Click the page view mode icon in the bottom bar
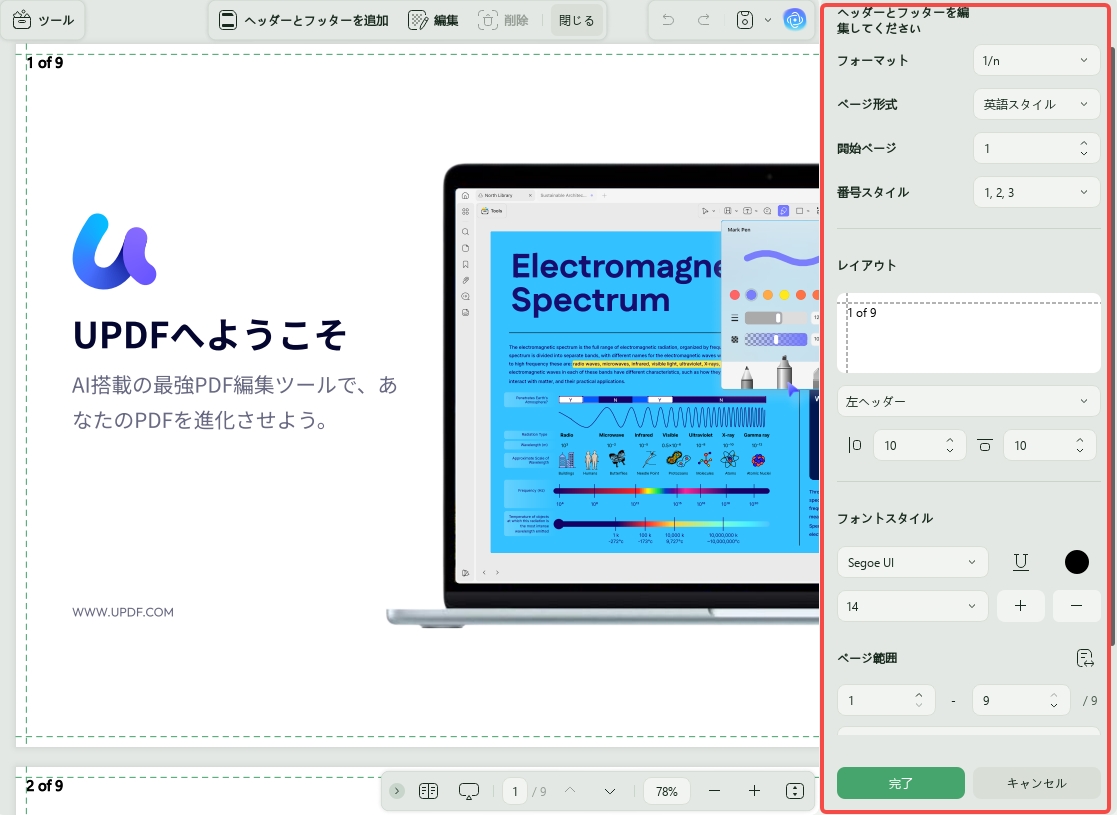 [428, 791]
